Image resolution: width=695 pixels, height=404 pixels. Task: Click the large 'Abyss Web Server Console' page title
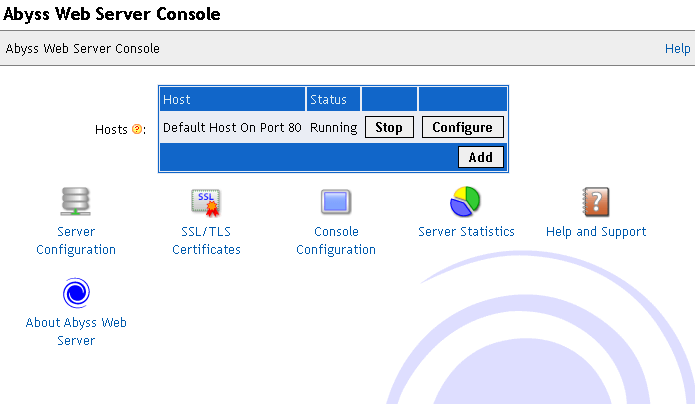[x=112, y=14]
